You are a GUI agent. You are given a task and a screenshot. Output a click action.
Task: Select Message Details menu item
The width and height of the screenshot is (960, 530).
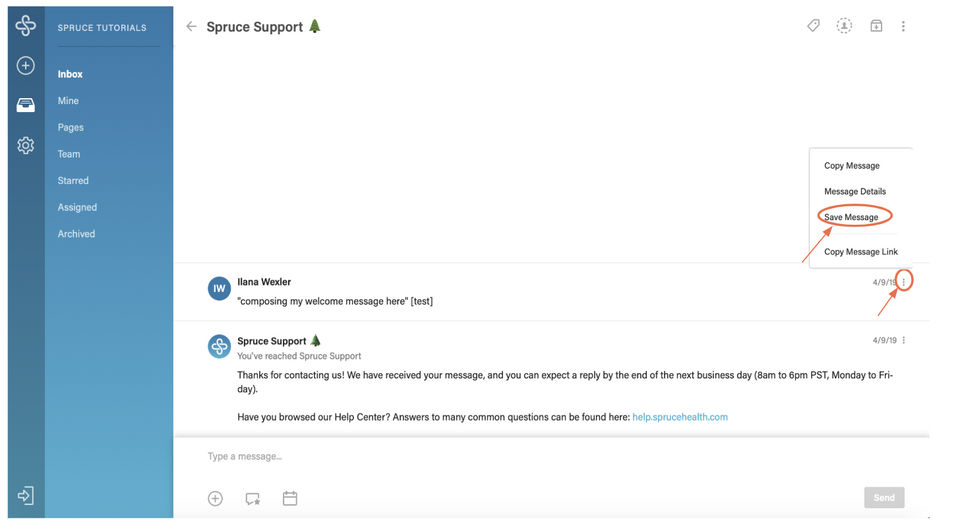[854, 191]
